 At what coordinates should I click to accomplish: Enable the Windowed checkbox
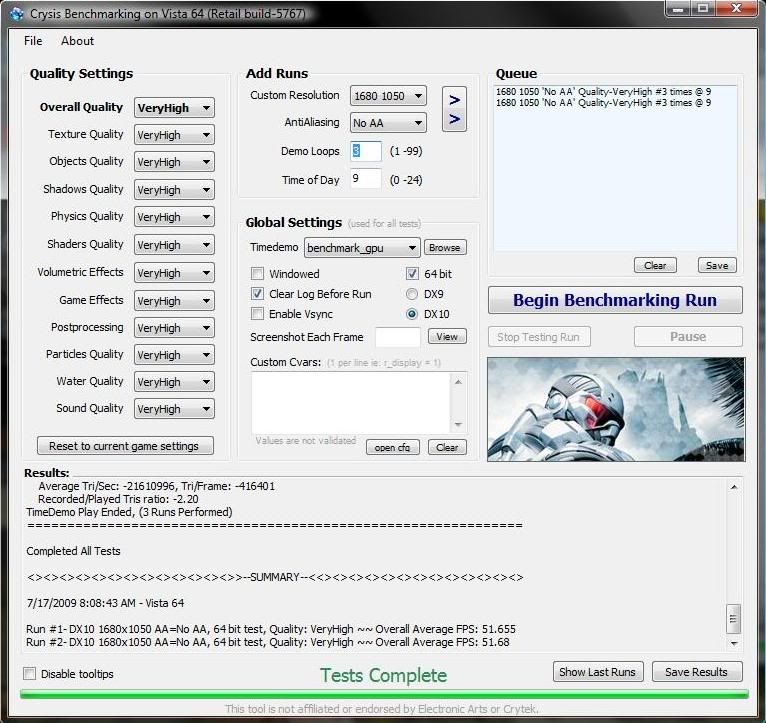[258, 274]
